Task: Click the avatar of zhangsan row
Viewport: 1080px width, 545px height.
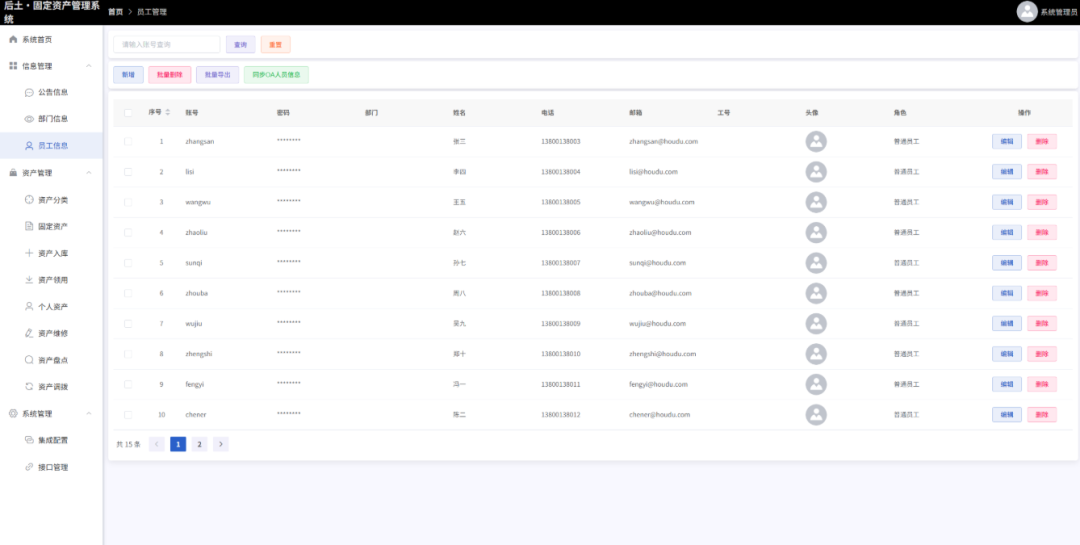Action: click(816, 141)
